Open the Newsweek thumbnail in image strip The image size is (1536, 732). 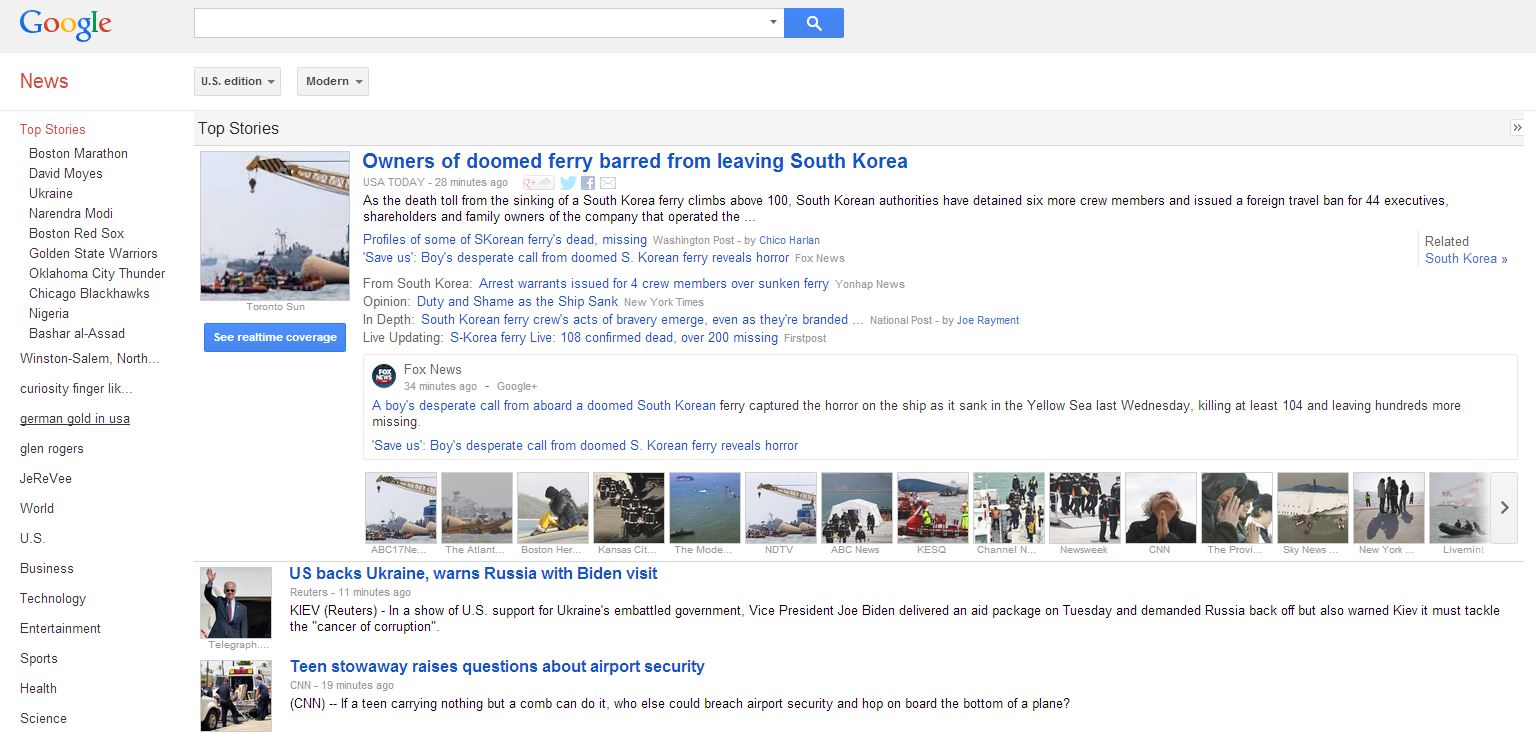[1085, 508]
